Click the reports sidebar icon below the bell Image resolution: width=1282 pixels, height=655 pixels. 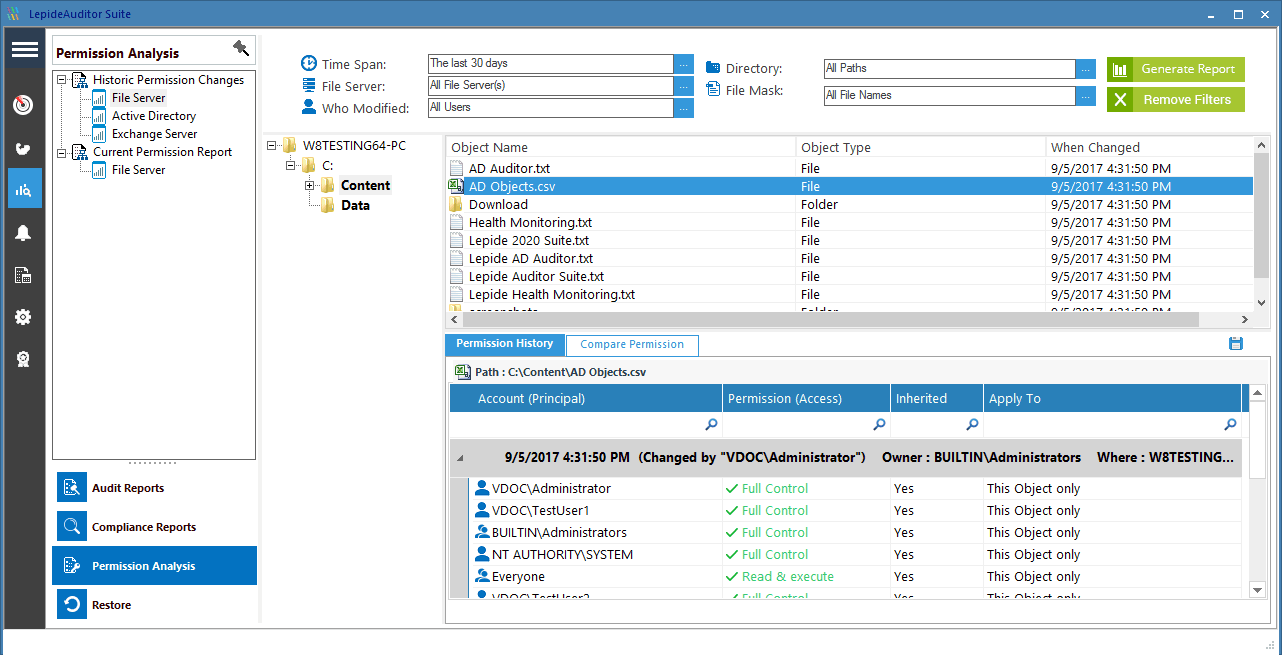[x=24, y=275]
